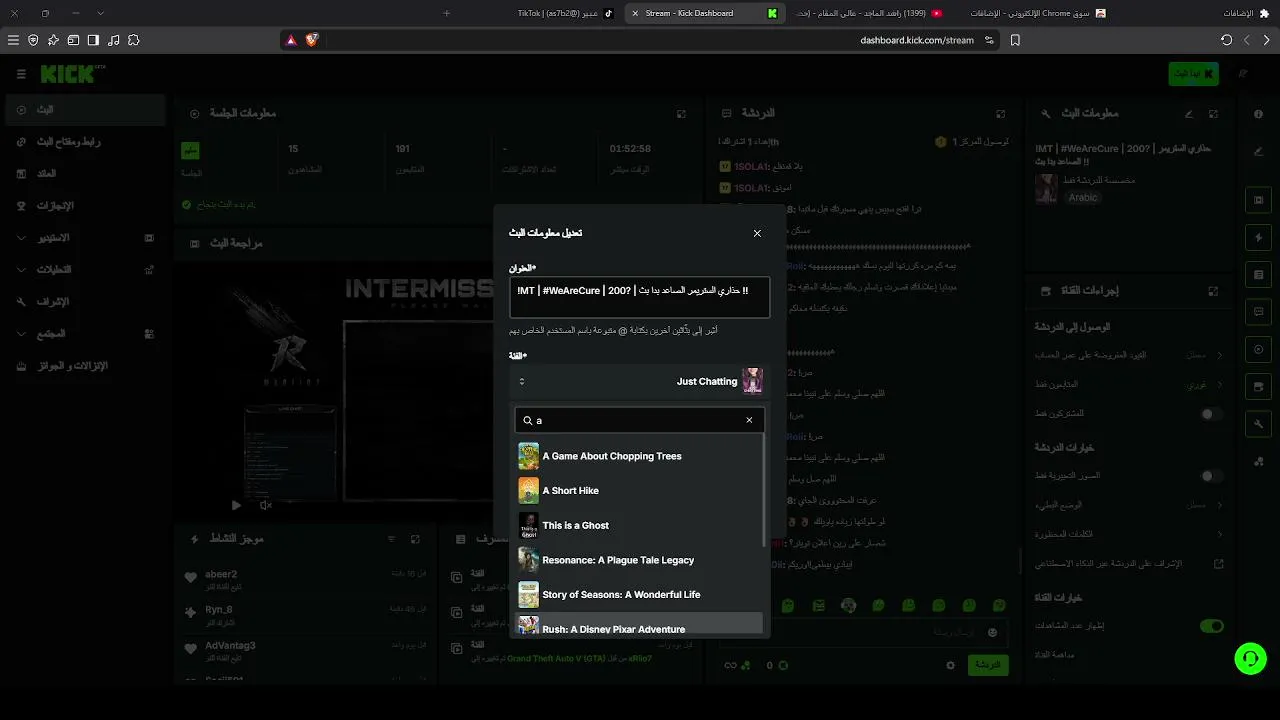Toggle the المشتركون فقط switch
The height and width of the screenshot is (720, 1280).
point(1211,413)
